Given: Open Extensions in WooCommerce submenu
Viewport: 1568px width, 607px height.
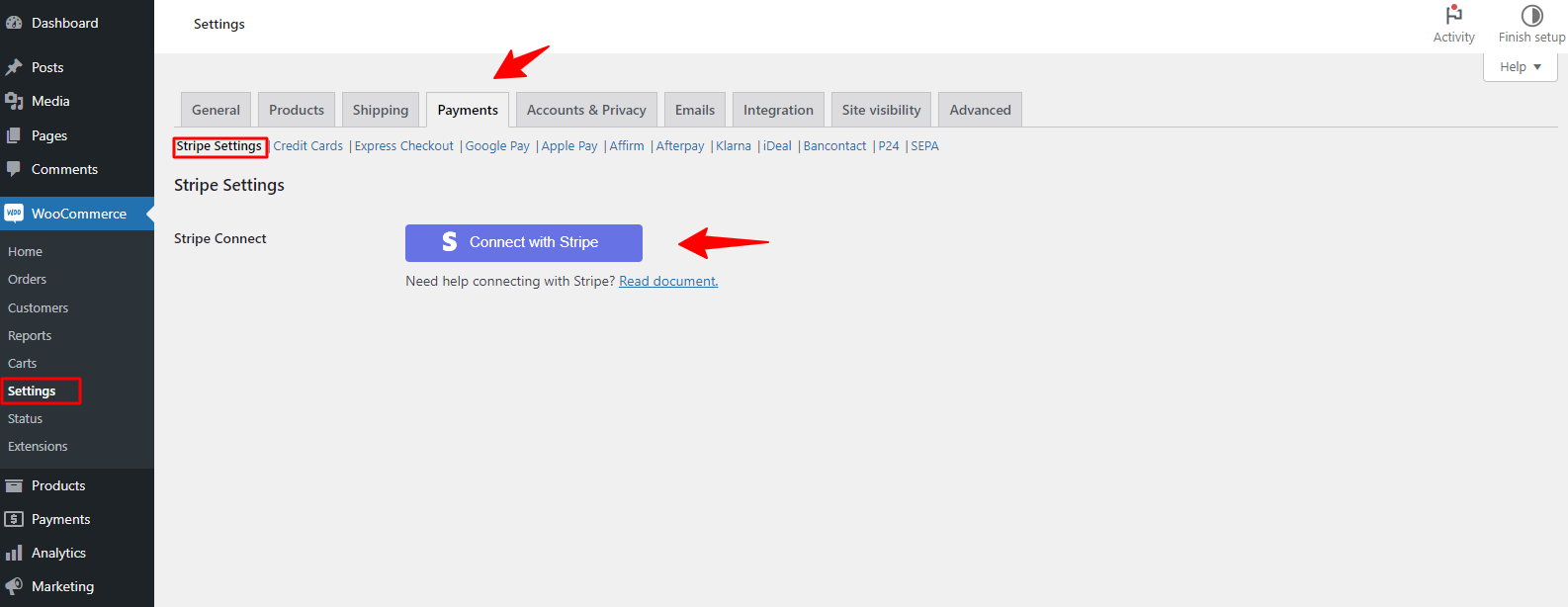Looking at the screenshot, I should pos(38,447).
